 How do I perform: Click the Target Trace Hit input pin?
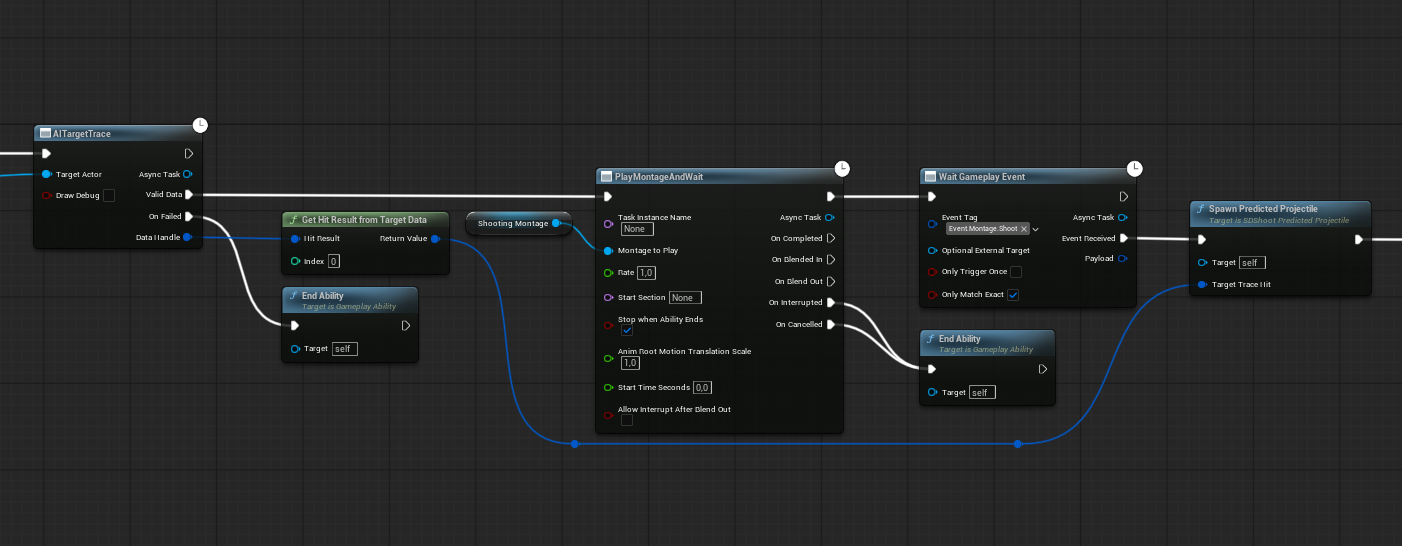coord(1203,285)
